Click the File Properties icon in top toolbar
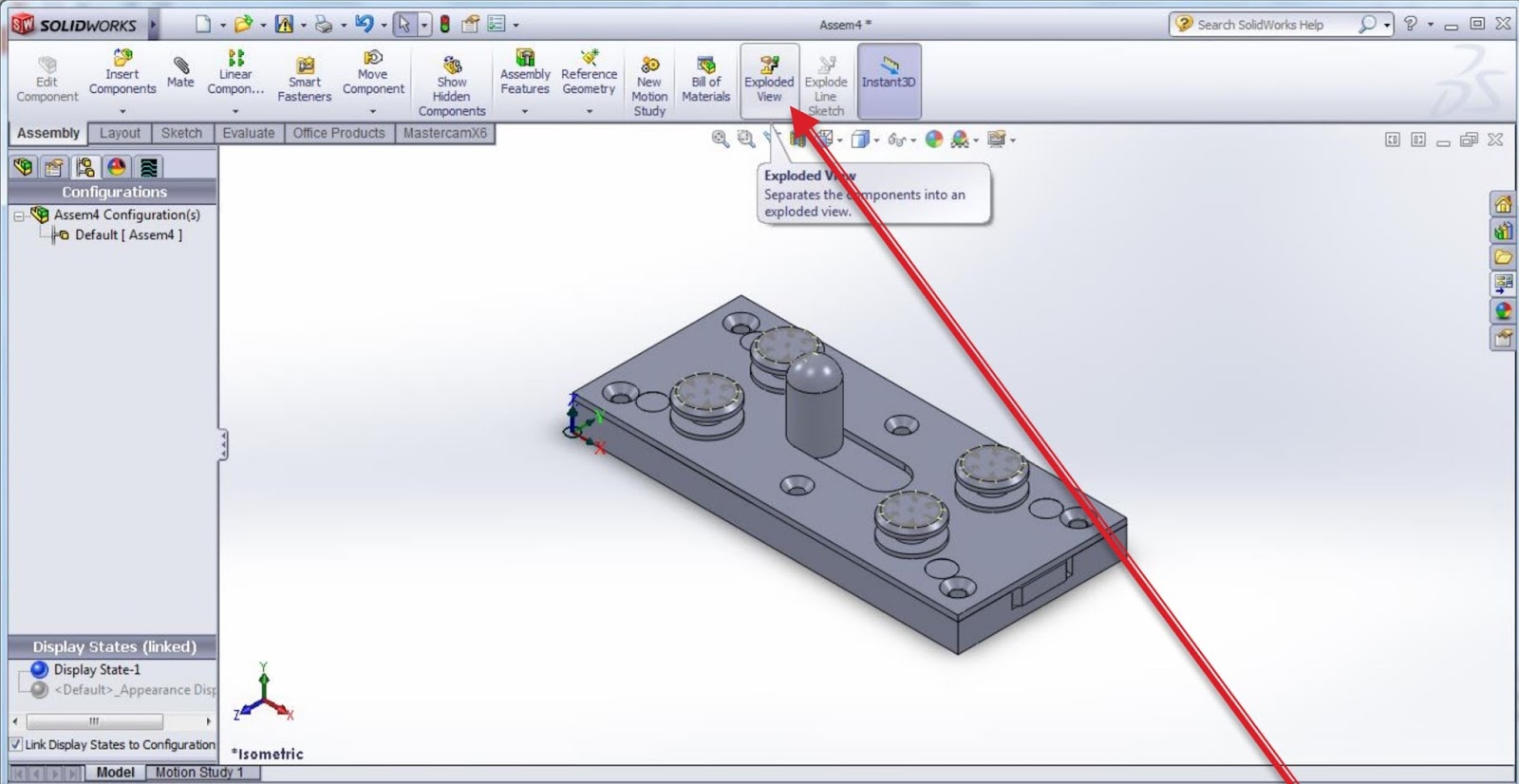Image resolution: width=1519 pixels, height=784 pixels. point(470,24)
